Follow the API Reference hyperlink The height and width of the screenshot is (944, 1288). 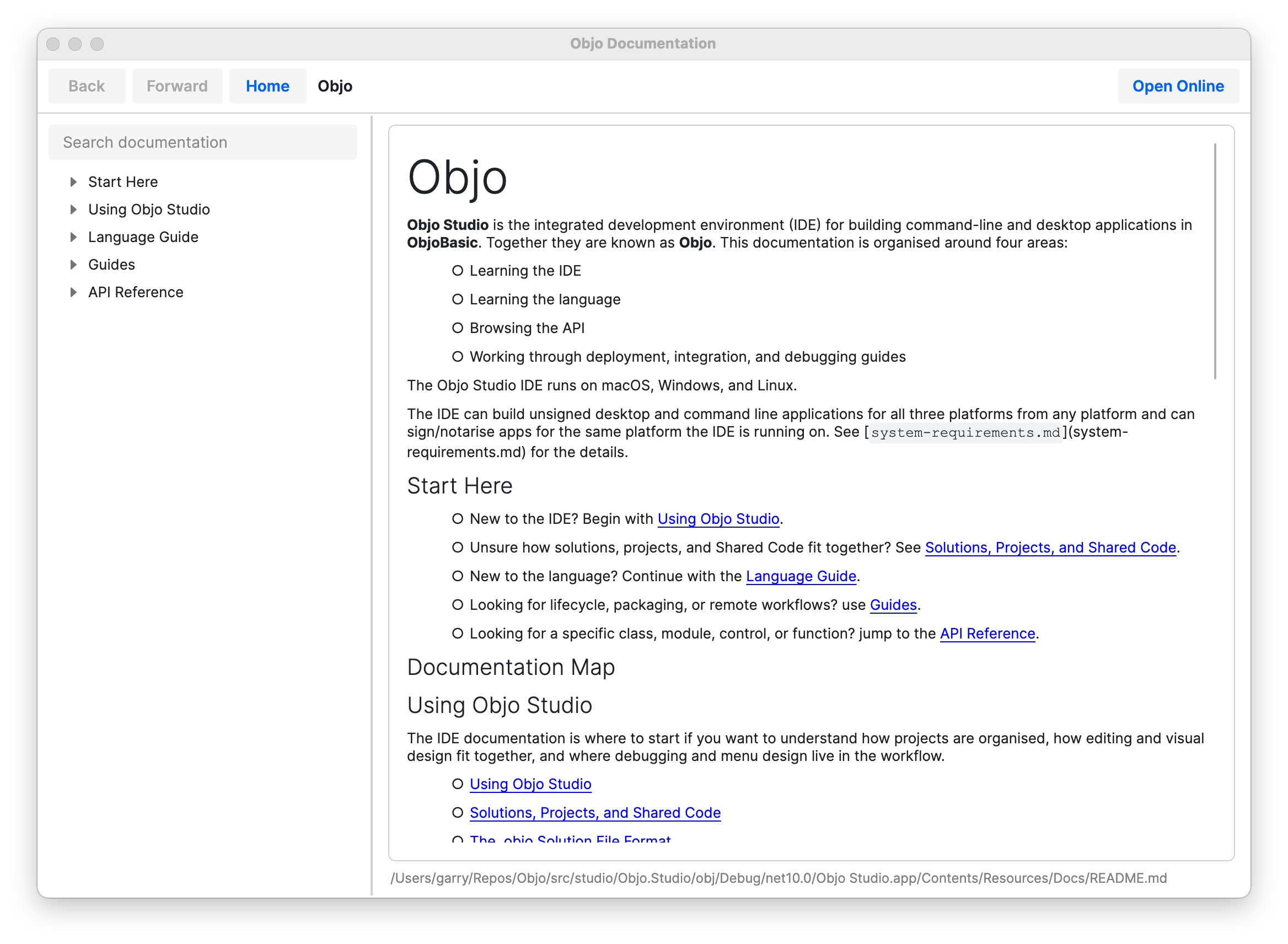click(988, 633)
